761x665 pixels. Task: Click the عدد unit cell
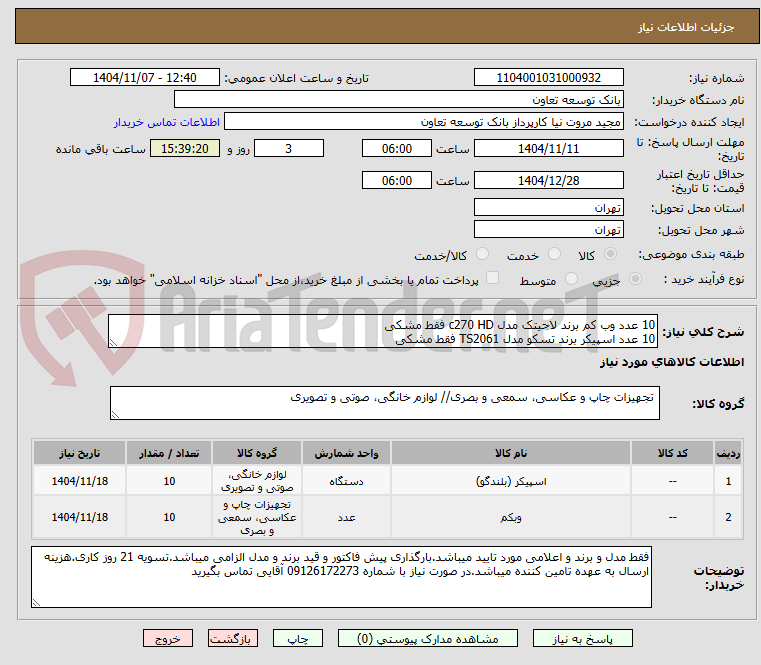pos(346,517)
